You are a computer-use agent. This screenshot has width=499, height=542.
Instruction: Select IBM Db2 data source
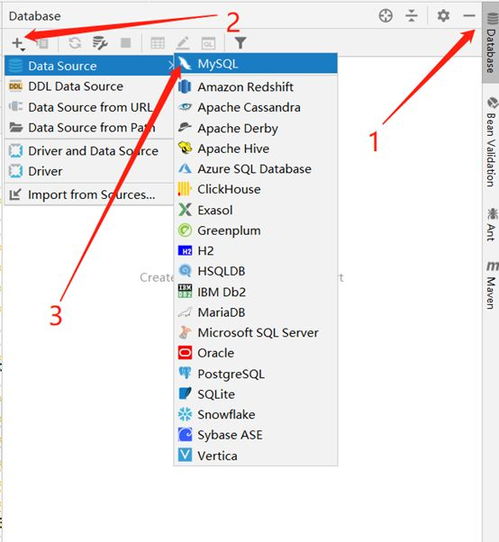(x=256, y=292)
